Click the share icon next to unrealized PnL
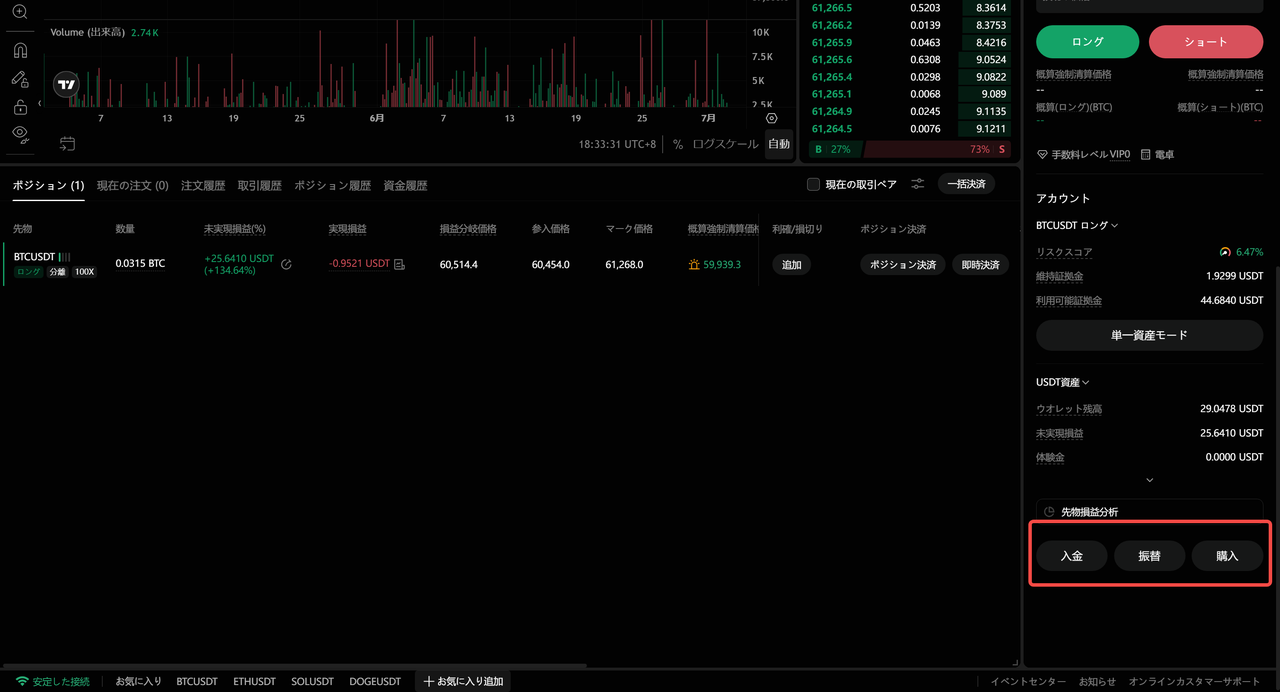 (286, 265)
